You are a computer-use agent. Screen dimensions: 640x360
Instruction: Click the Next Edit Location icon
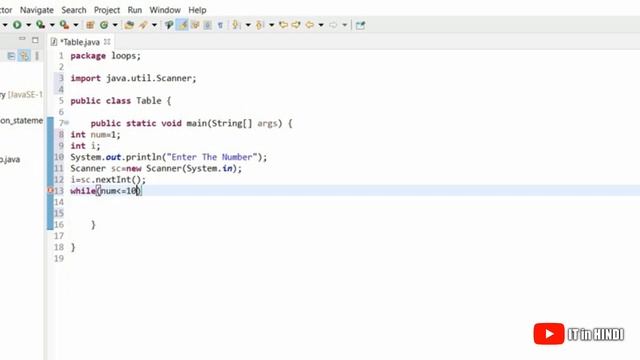click(296, 25)
